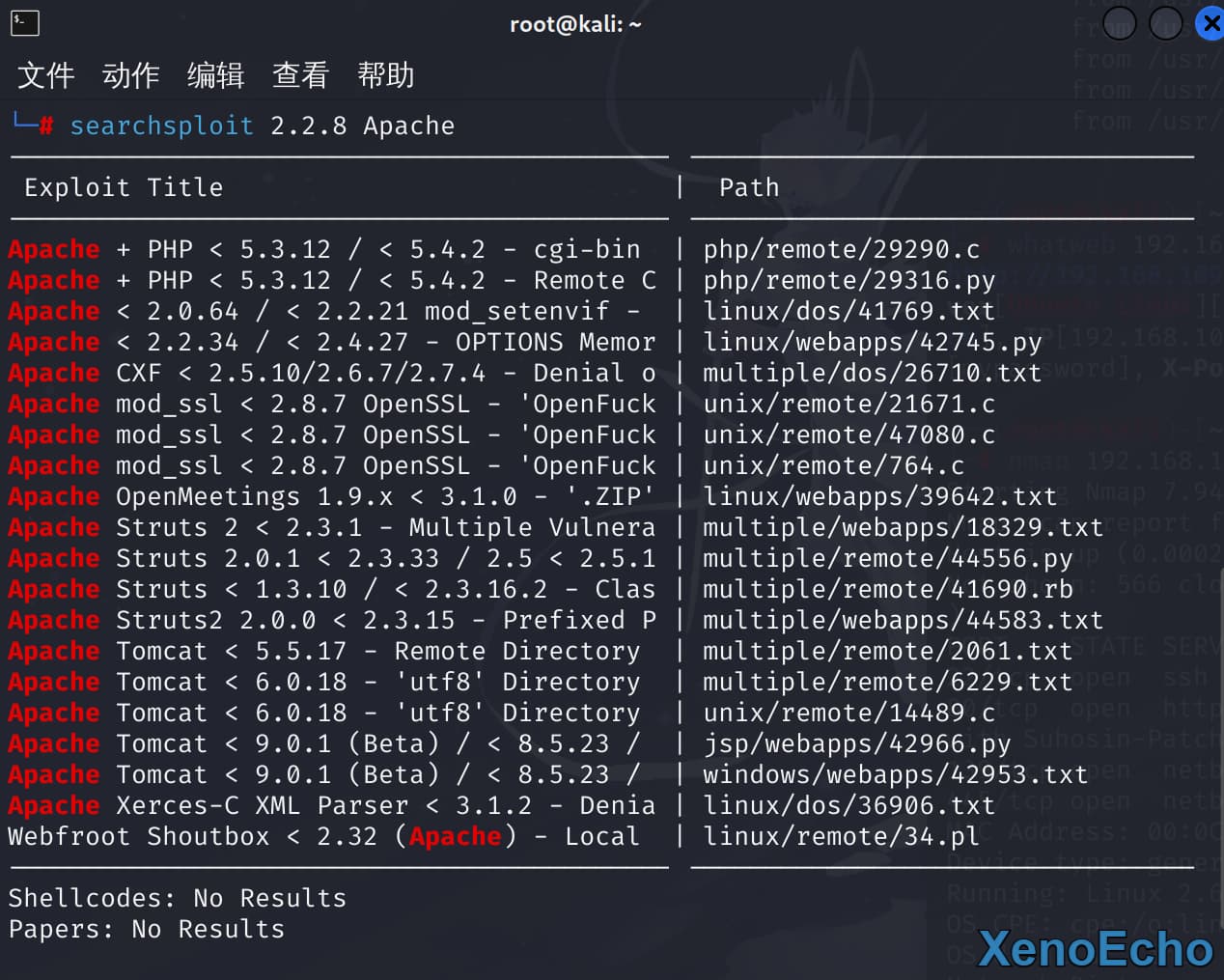Open the 编辑 menu
The image size is (1224, 980).
[215, 75]
